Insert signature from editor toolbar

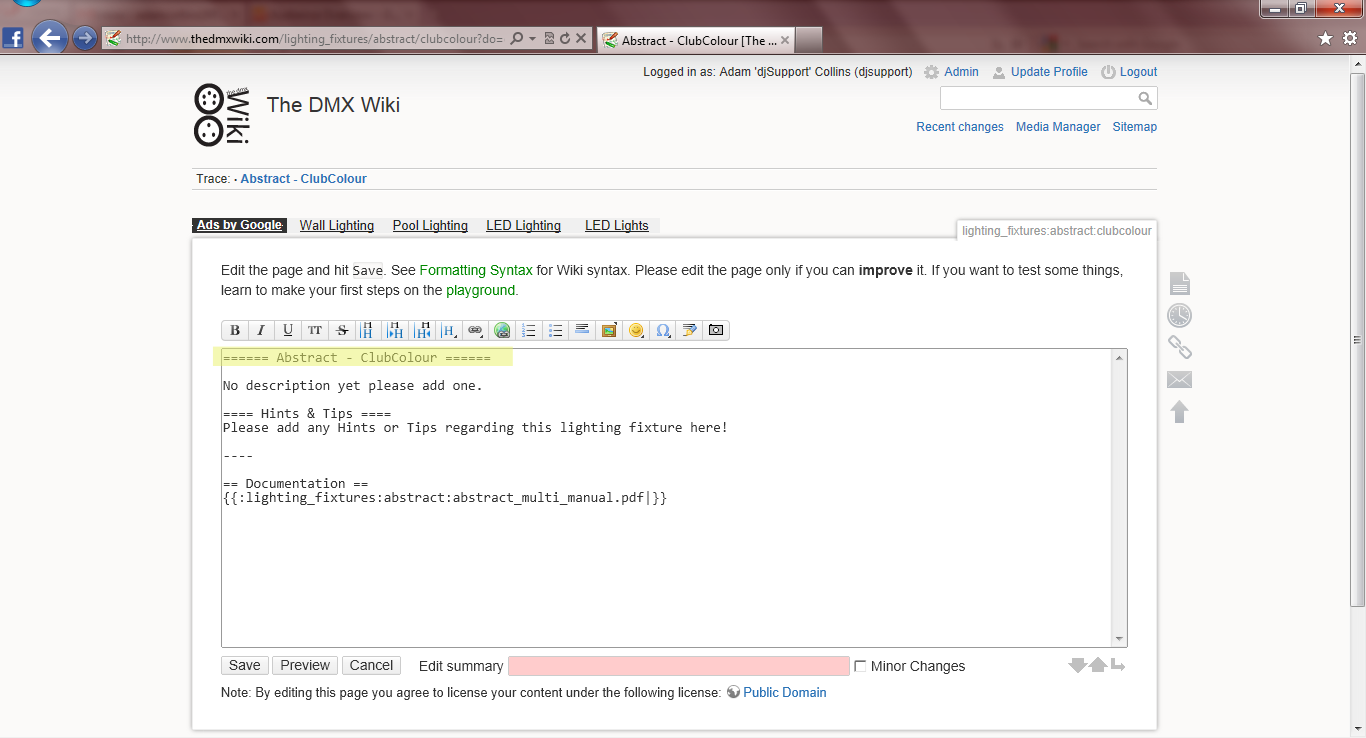coord(689,330)
